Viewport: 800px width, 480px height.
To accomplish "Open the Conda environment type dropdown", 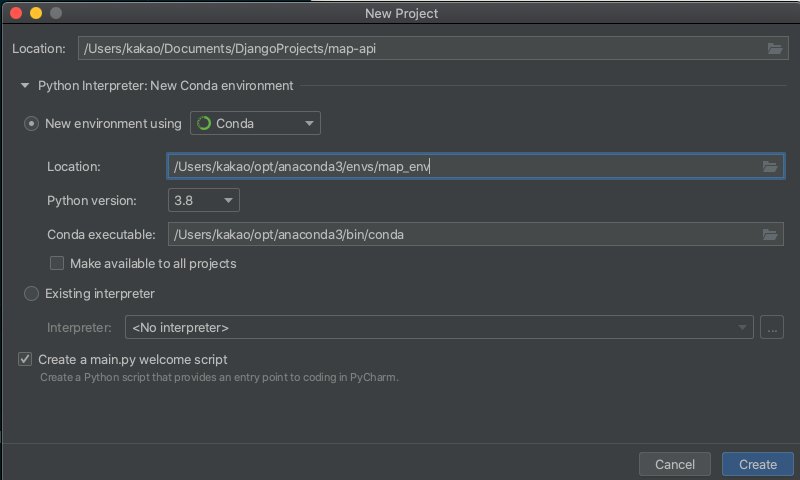I will [x=255, y=123].
